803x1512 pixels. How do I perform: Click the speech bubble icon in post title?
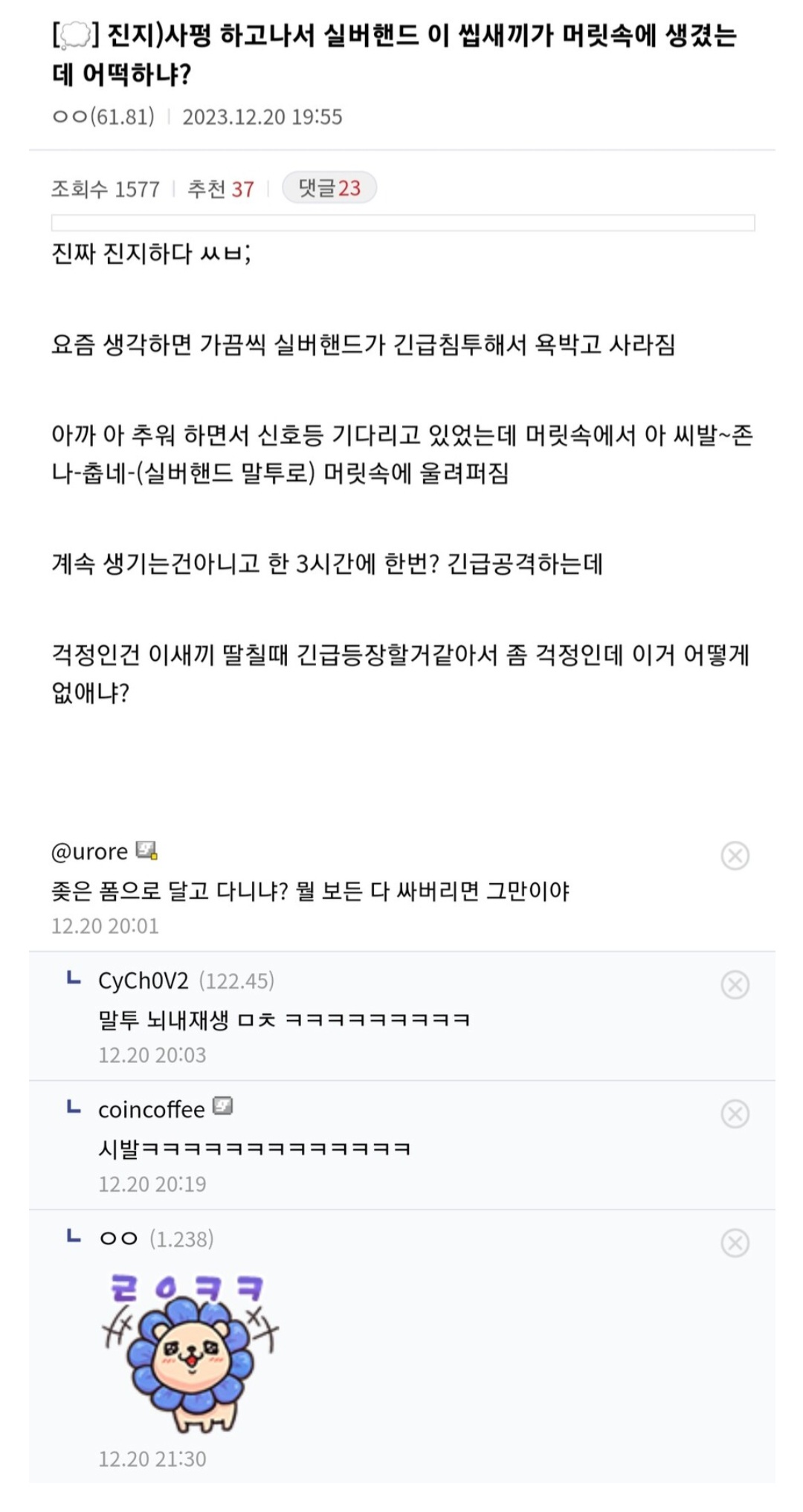pos(74,36)
